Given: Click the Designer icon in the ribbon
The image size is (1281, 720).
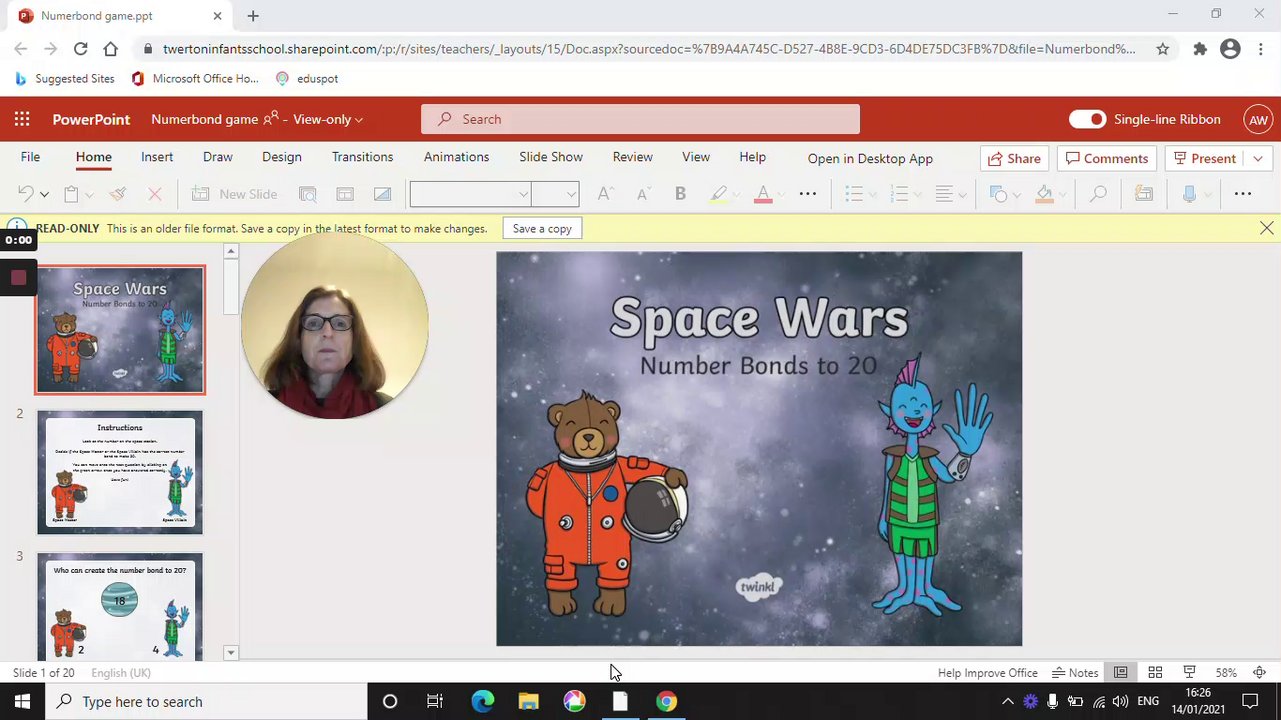Looking at the screenshot, I should [1144, 194].
